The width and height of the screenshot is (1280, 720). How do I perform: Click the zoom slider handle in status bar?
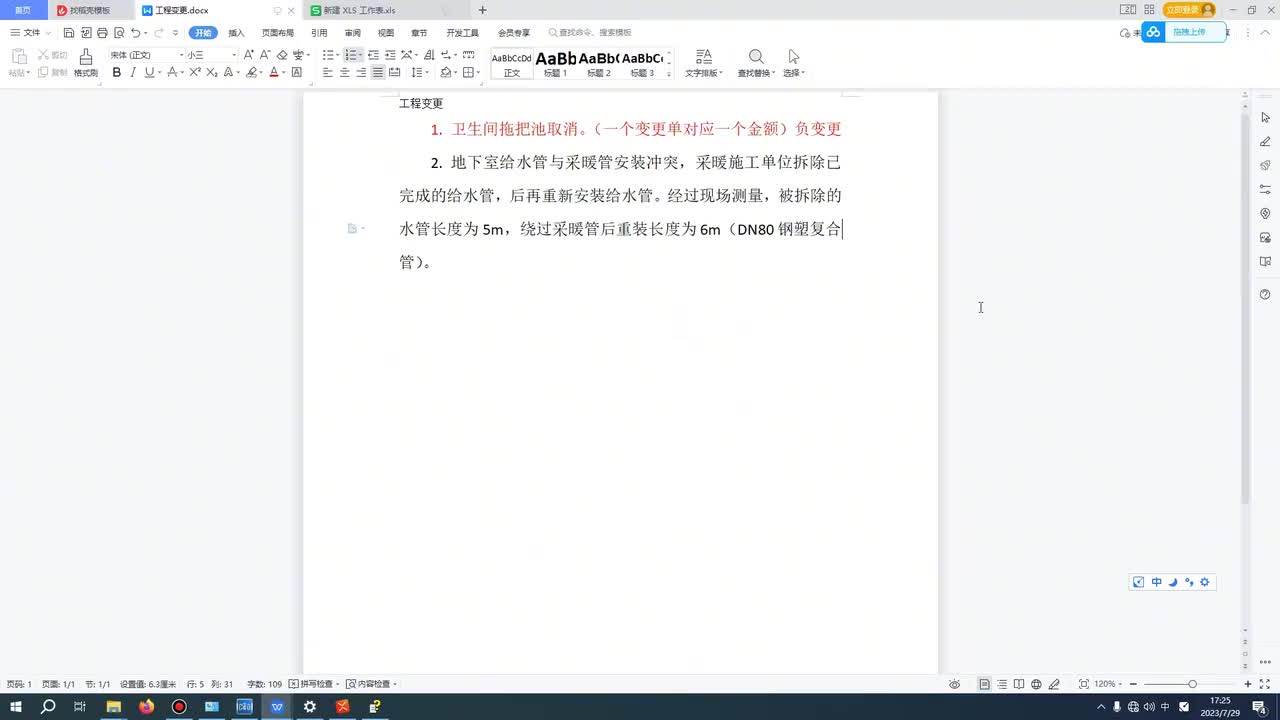[1192, 684]
